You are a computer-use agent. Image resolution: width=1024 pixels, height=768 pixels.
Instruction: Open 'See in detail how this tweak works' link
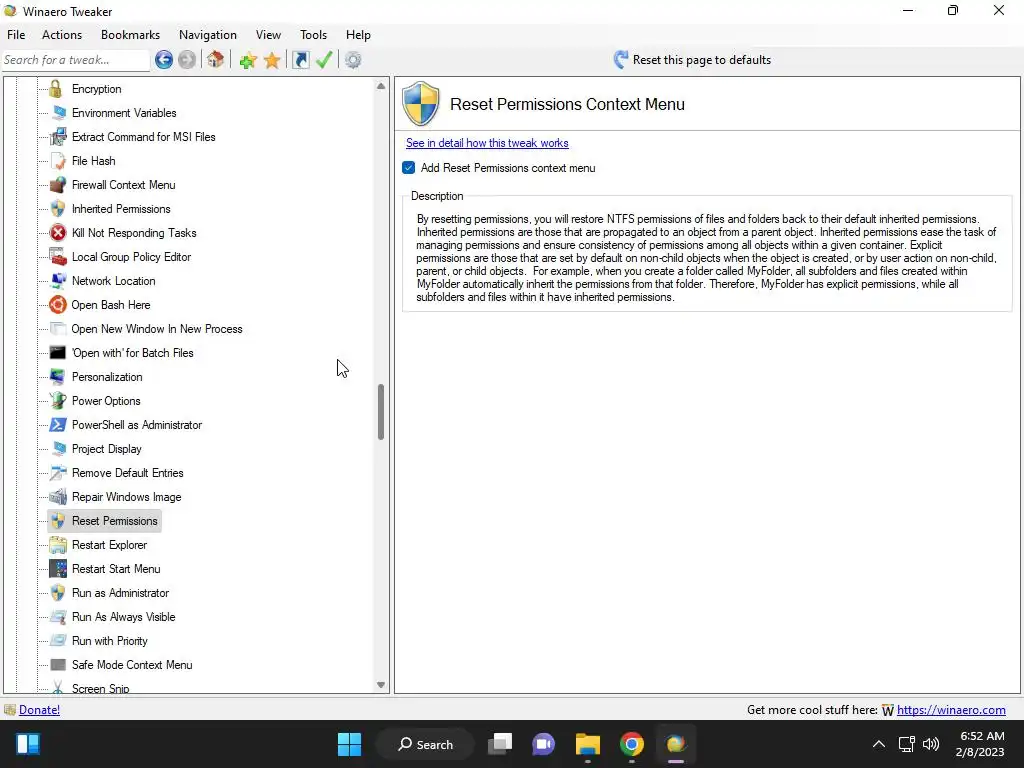[x=487, y=143]
